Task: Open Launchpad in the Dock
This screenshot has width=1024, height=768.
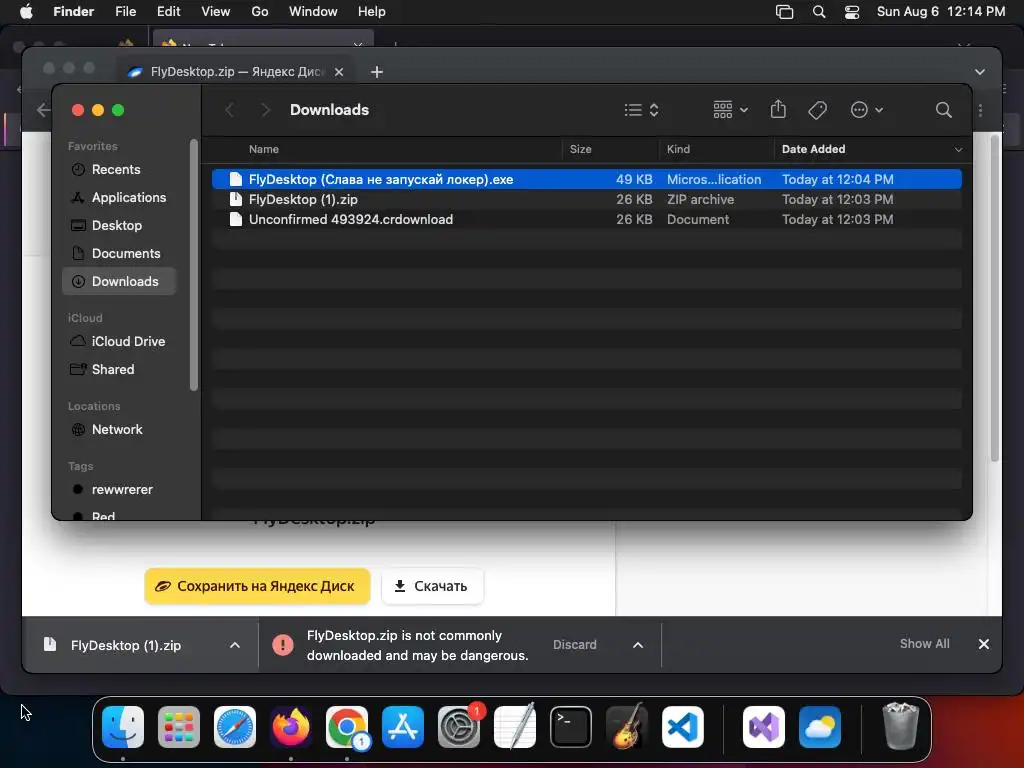Action: pos(178,727)
